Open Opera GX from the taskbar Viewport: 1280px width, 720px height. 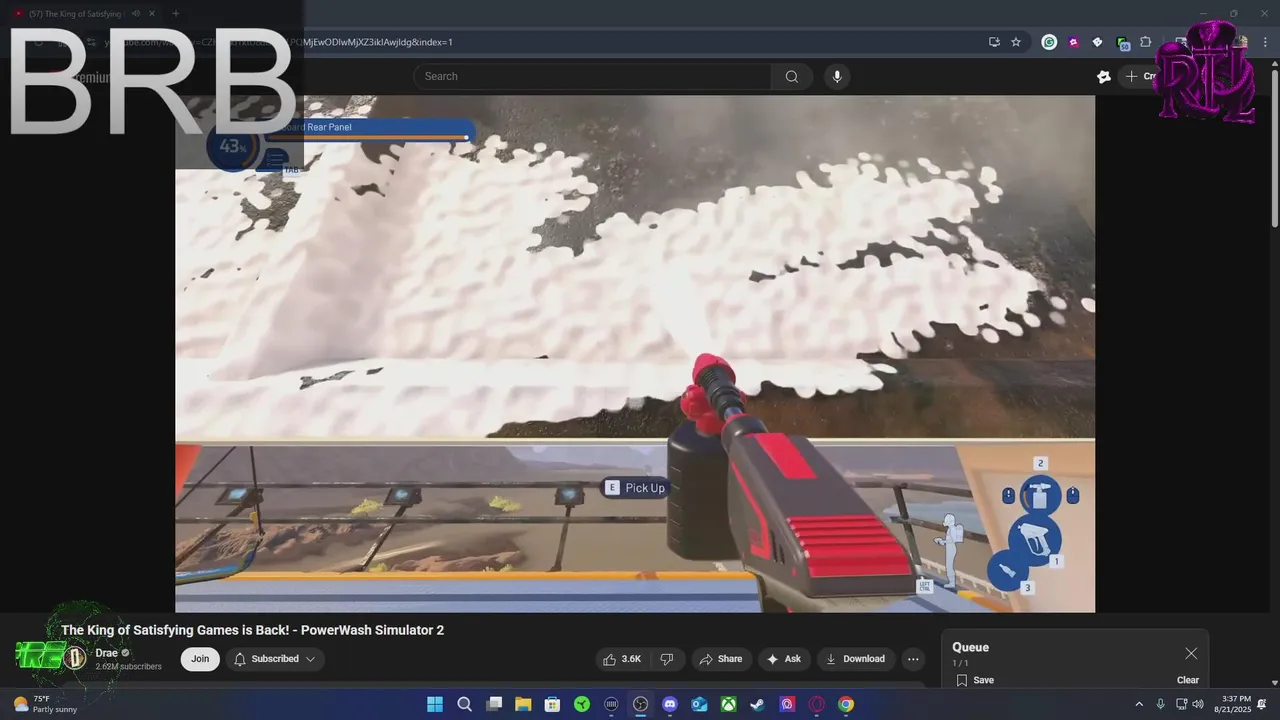817,704
